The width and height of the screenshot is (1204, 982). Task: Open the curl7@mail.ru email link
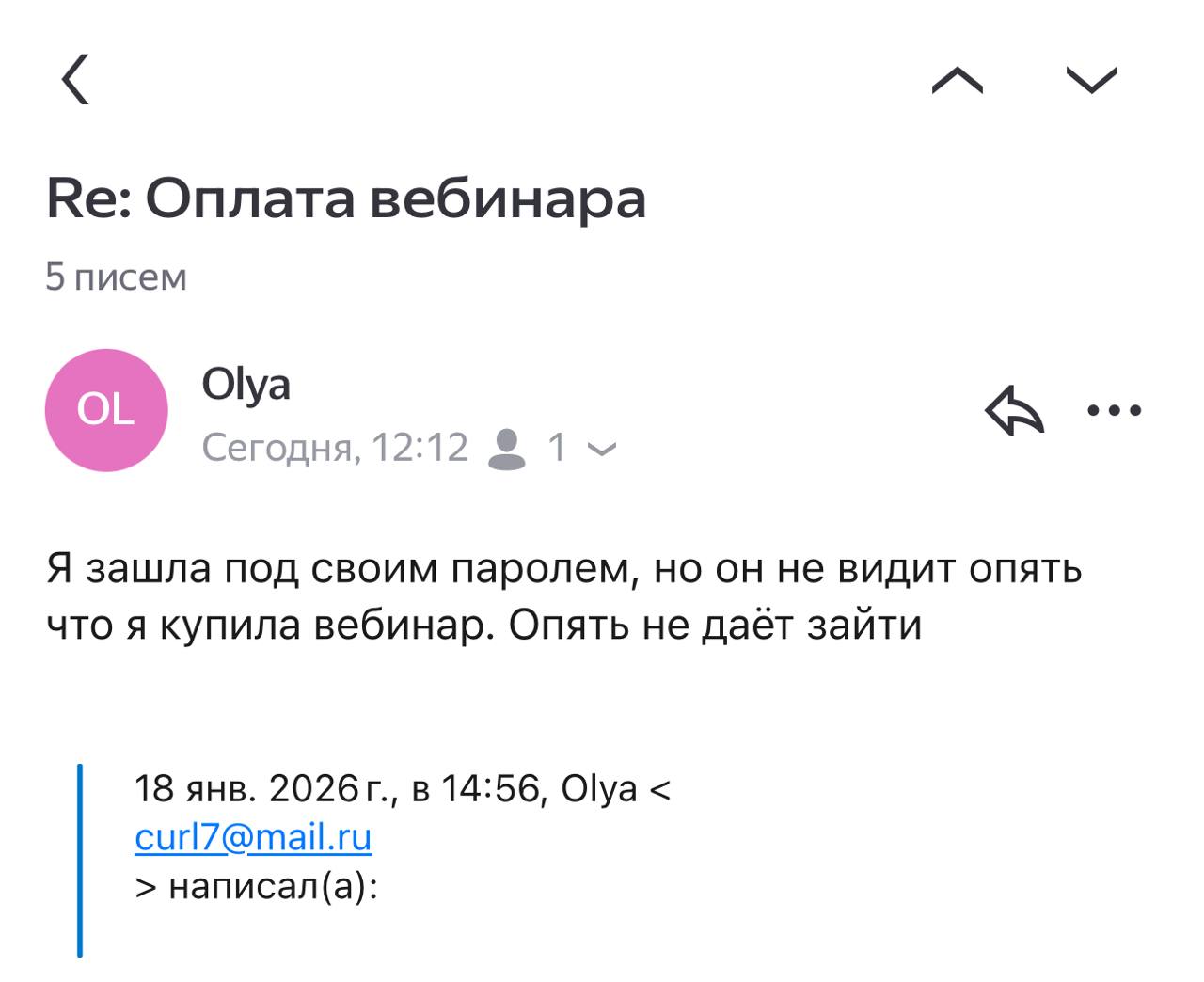pyautogui.click(x=253, y=836)
